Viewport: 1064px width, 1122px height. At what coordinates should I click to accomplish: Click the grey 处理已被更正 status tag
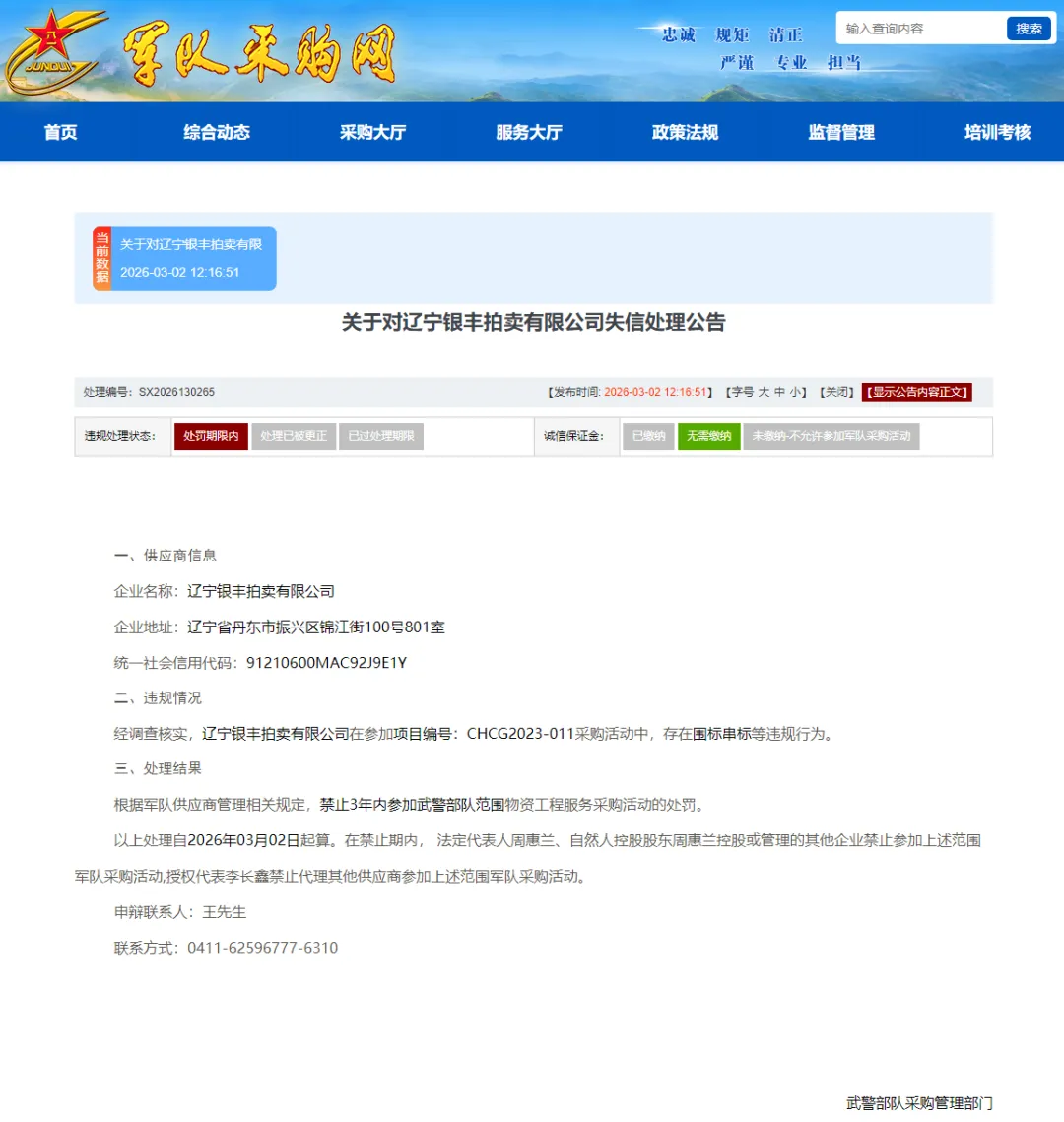click(294, 436)
